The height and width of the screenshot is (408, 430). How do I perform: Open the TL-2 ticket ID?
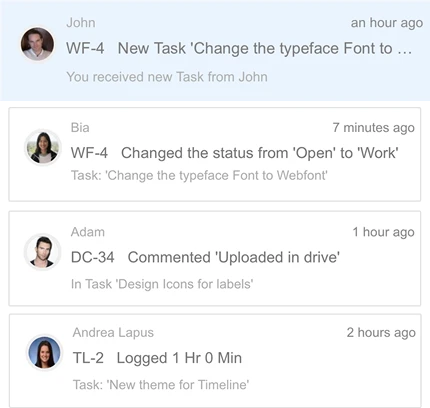[x=88, y=358]
